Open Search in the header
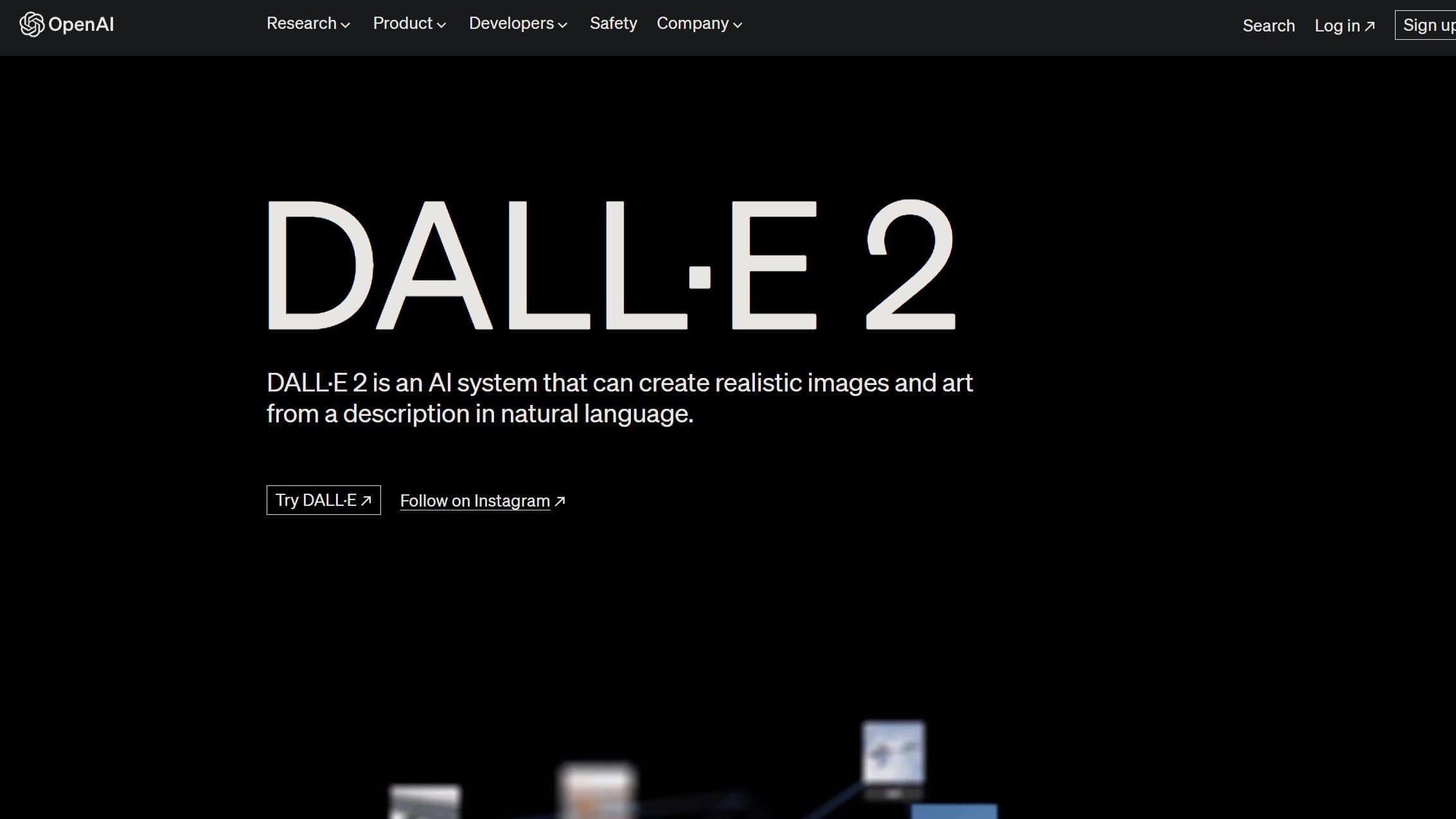 coord(1268,26)
